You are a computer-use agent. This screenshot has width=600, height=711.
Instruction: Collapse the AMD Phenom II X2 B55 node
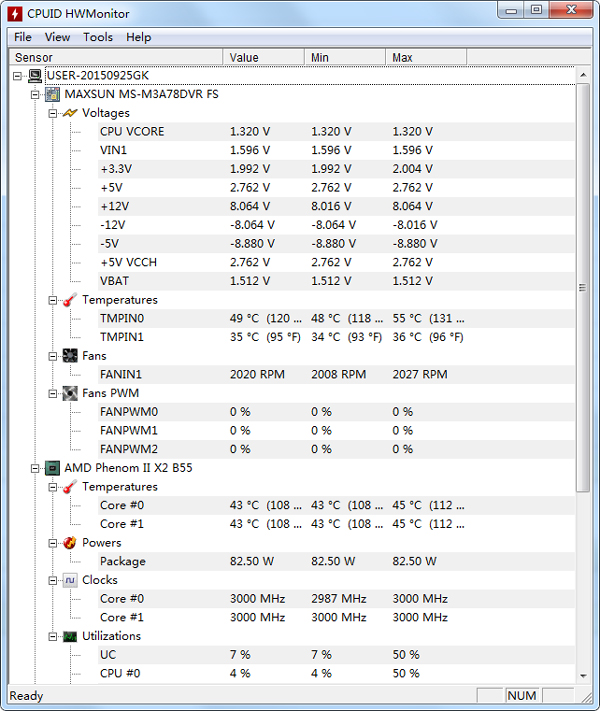(35, 468)
